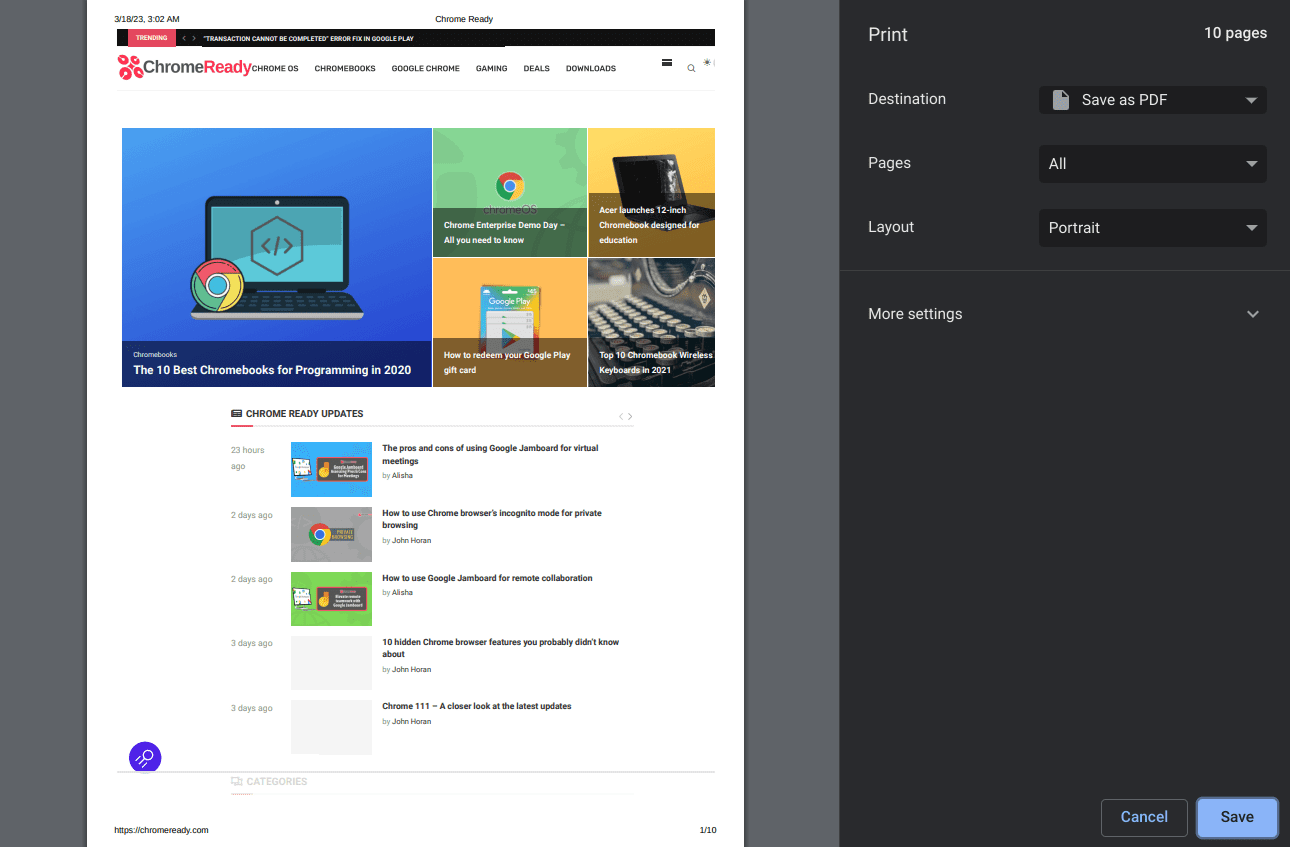The image size is (1290, 847).
Task: Click the 10 Best Chromebooks for Programming headline
Action: (x=272, y=370)
